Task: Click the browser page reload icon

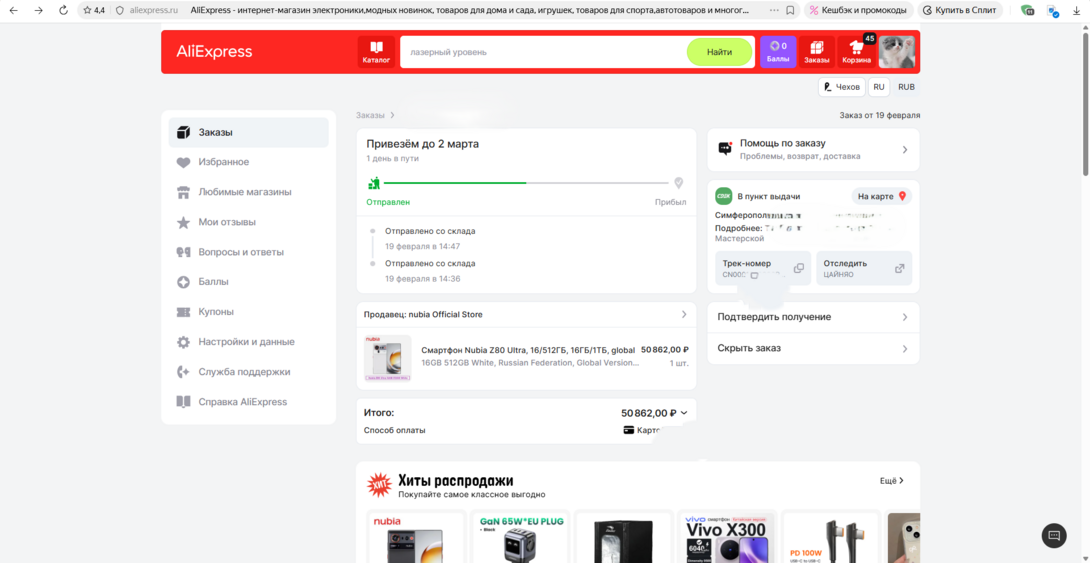Action: (x=63, y=10)
